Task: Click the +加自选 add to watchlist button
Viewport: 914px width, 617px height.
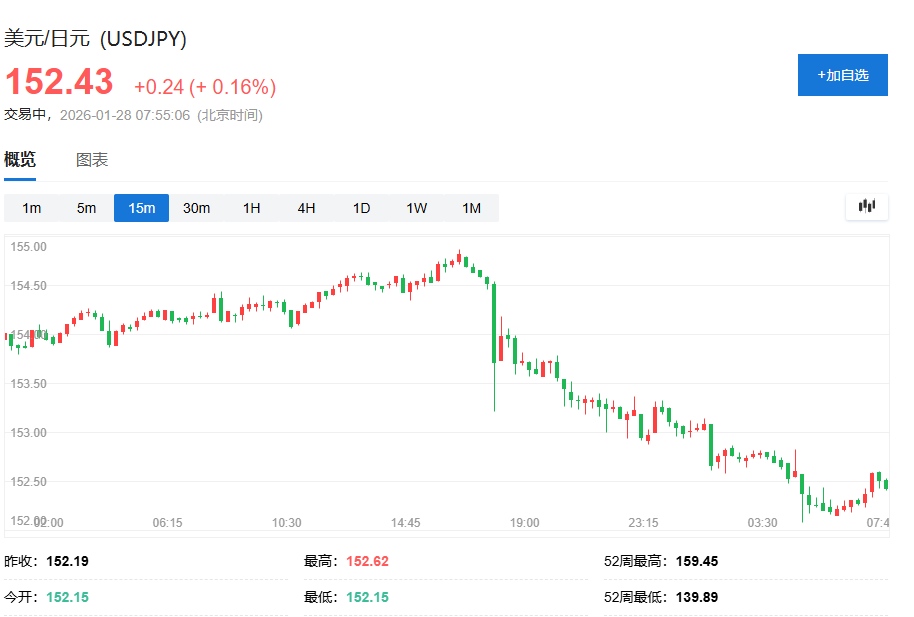Action: 842,75
